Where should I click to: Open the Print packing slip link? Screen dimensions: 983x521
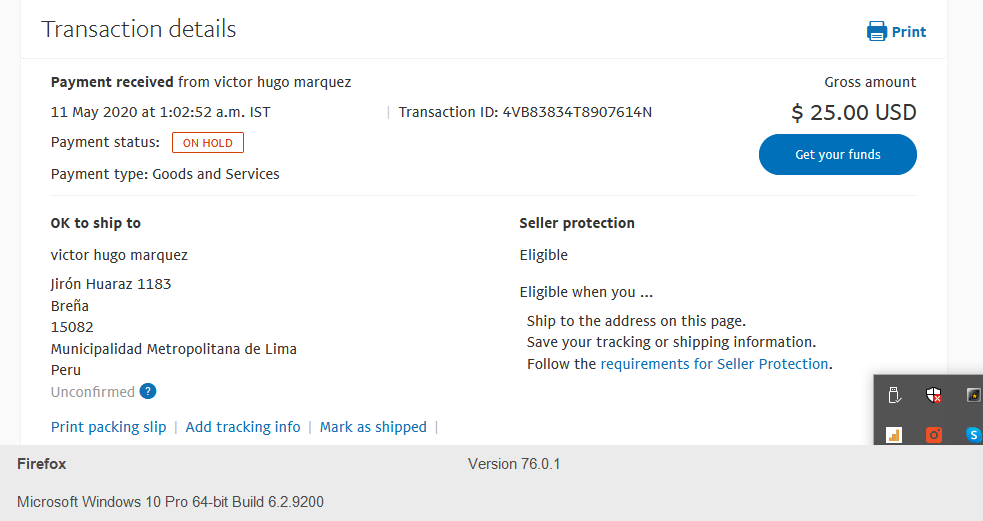[108, 427]
